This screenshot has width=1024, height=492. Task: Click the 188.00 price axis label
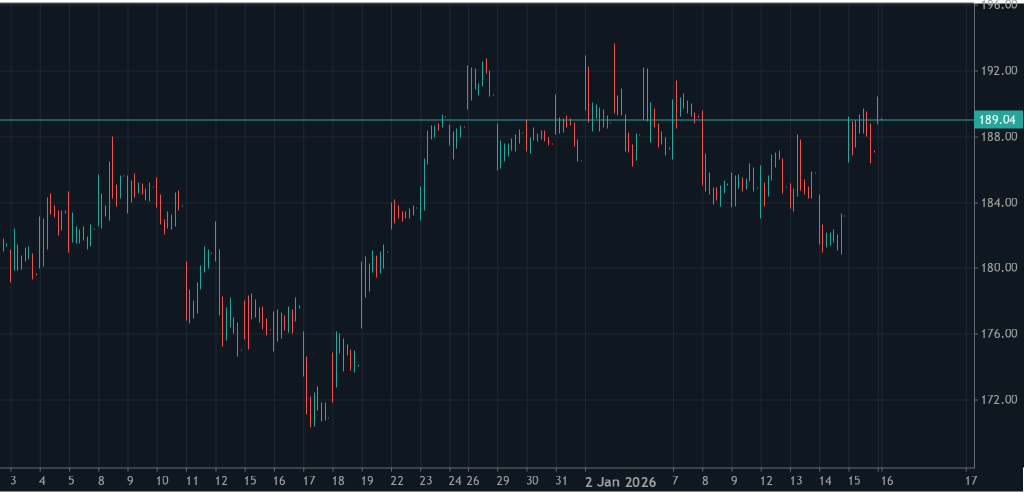[997, 137]
